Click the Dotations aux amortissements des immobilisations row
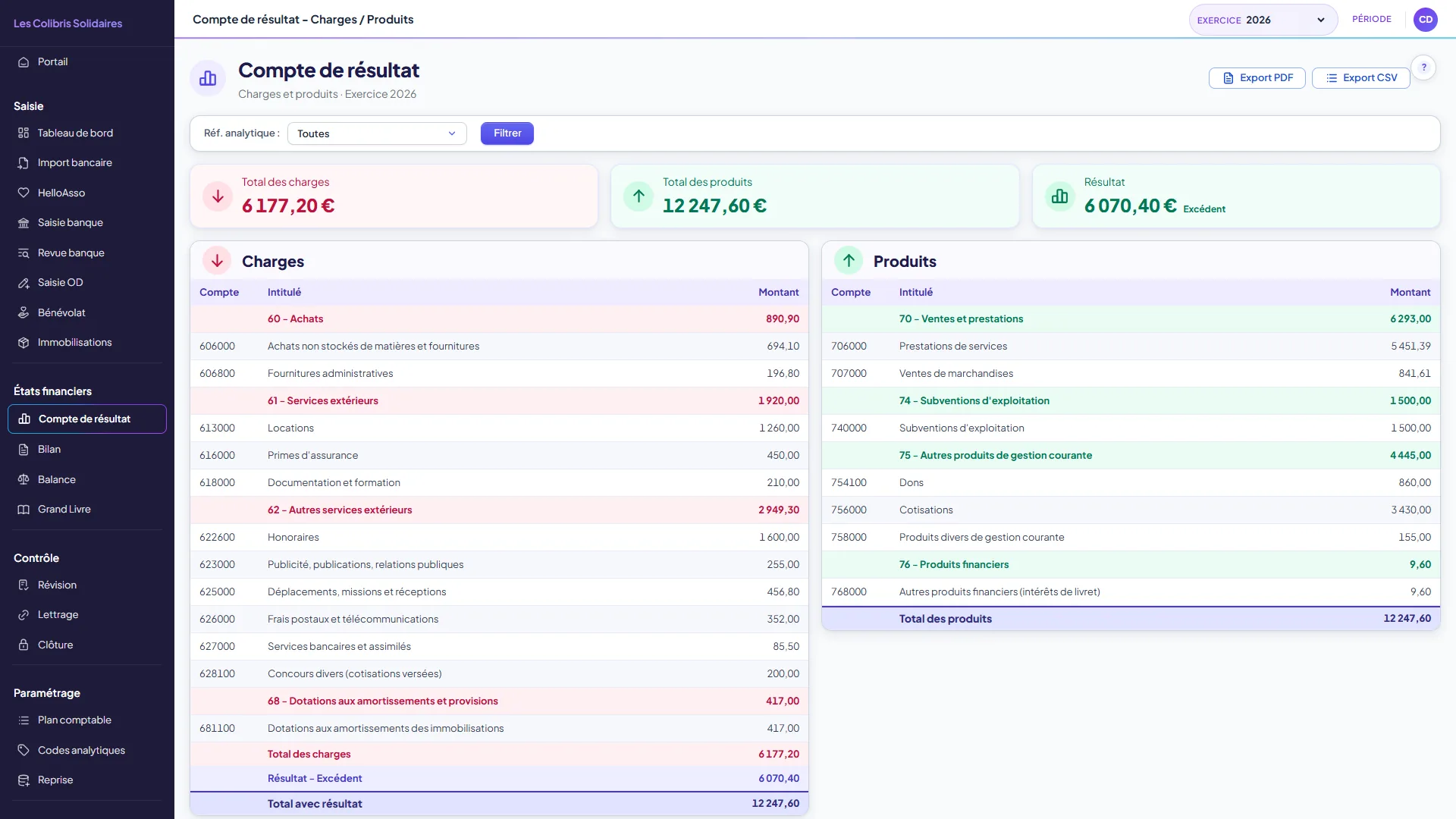The height and width of the screenshot is (819, 1456). 499,729
